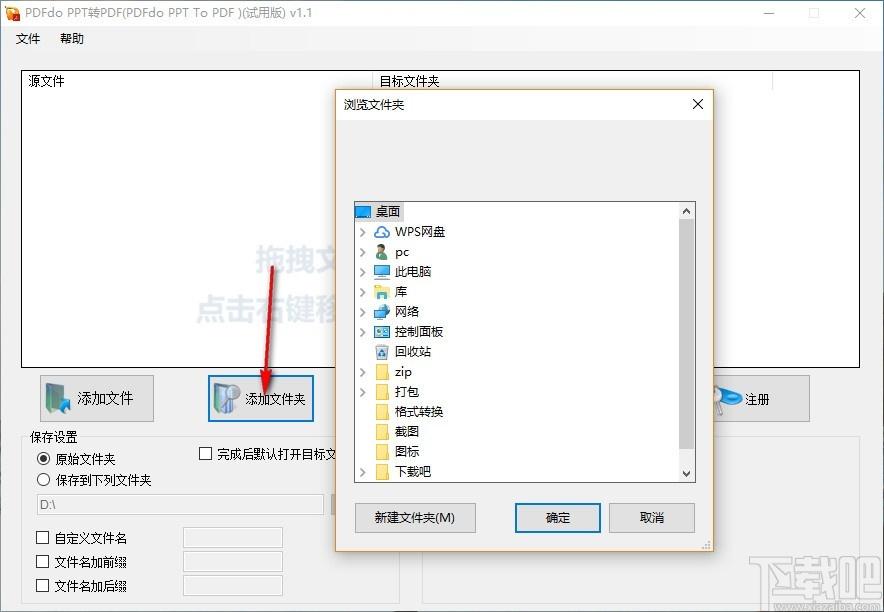Click the 回收站 recycle bin icon
This screenshot has height=612, width=884.
pyautogui.click(x=382, y=352)
